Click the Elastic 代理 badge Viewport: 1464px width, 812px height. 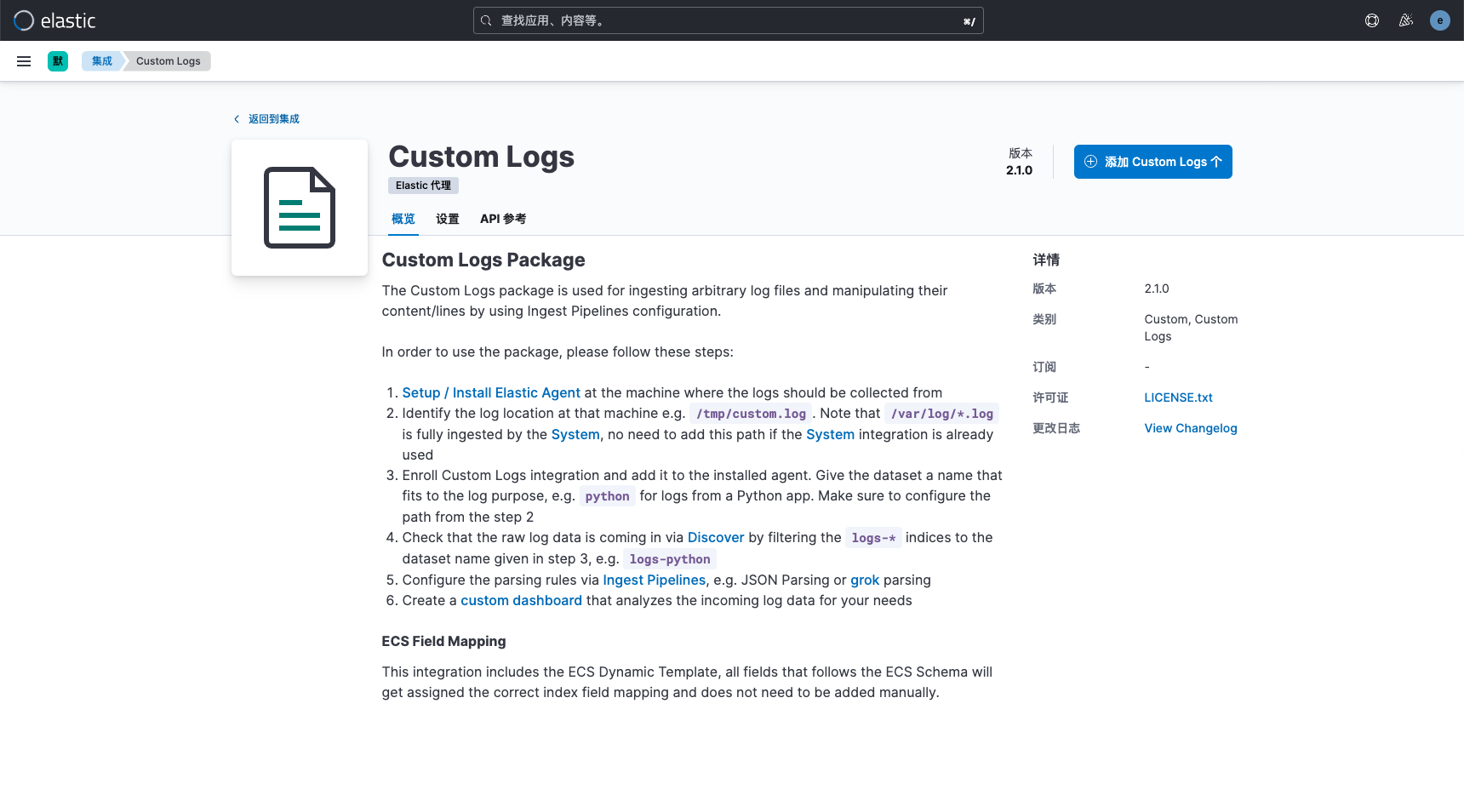(424, 186)
